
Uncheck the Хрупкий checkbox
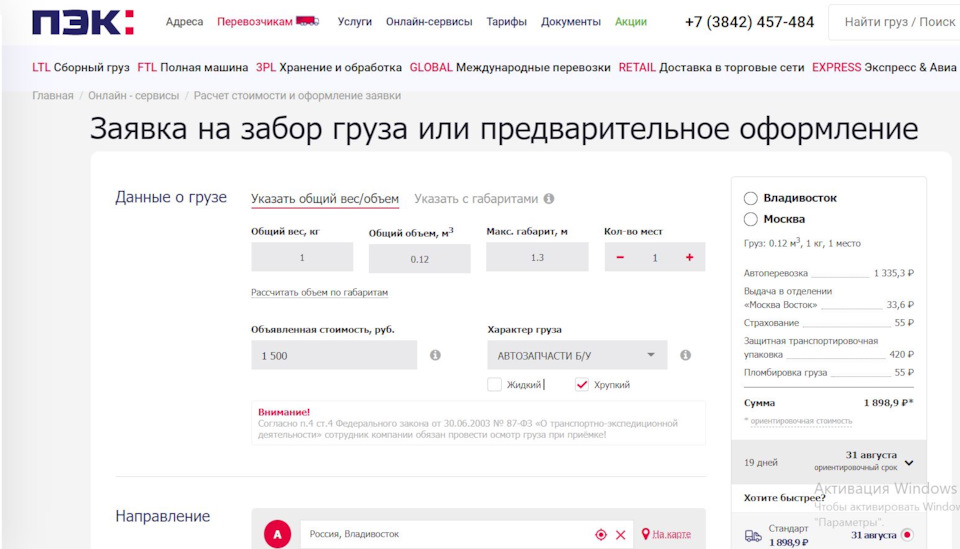tap(582, 384)
